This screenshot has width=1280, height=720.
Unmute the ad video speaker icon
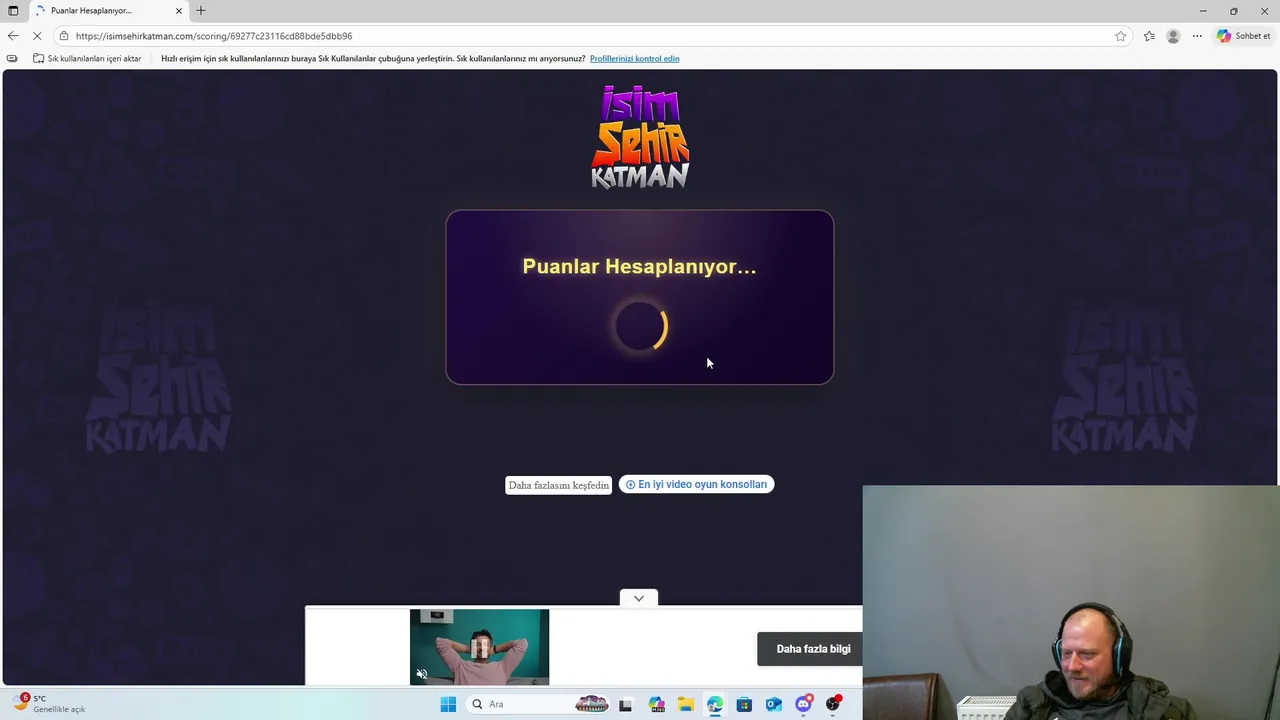422,674
